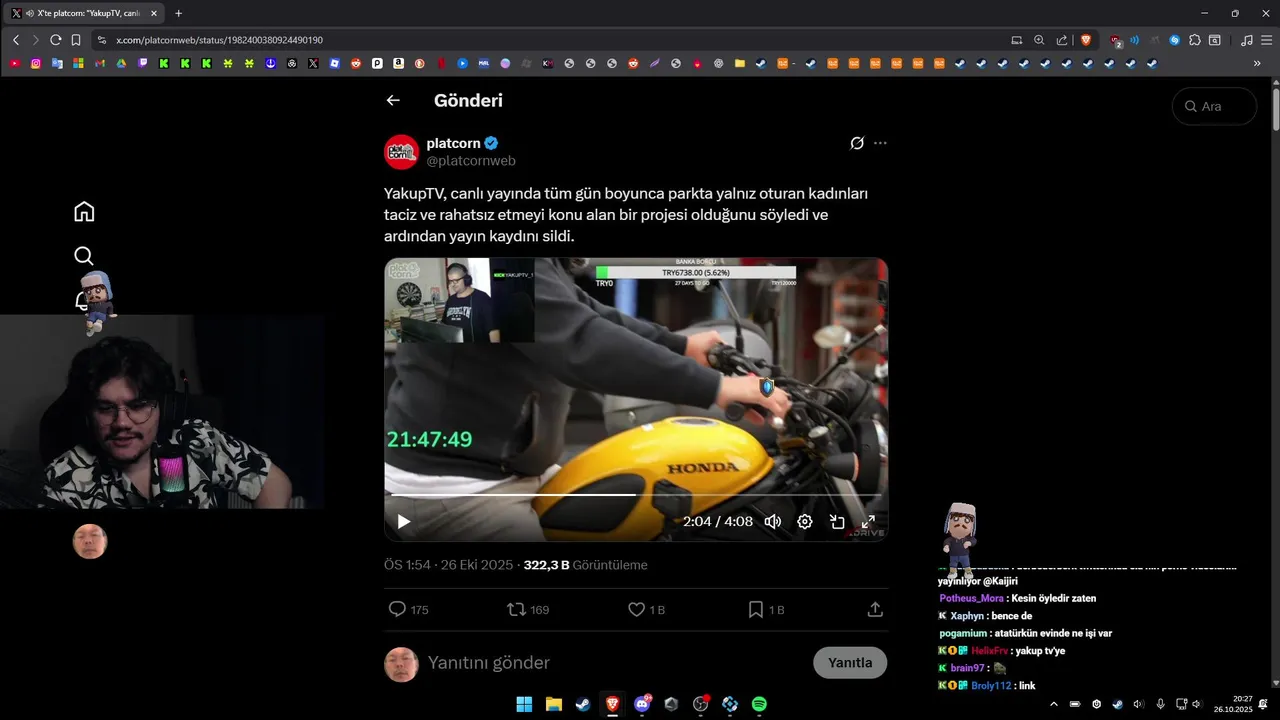The width and height of the screenshot is (1280, 720).
Task: Click the platcorn profile avatar
Action: pos(401,152)
